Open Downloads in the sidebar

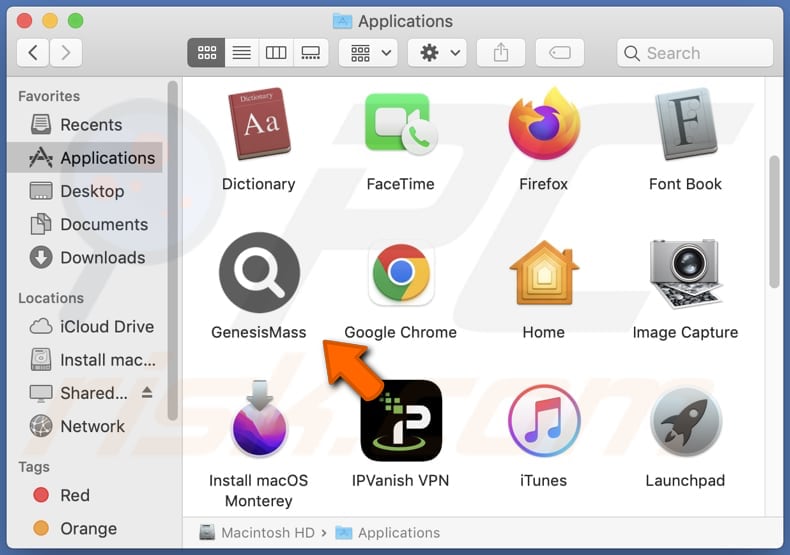pos(85,257)
